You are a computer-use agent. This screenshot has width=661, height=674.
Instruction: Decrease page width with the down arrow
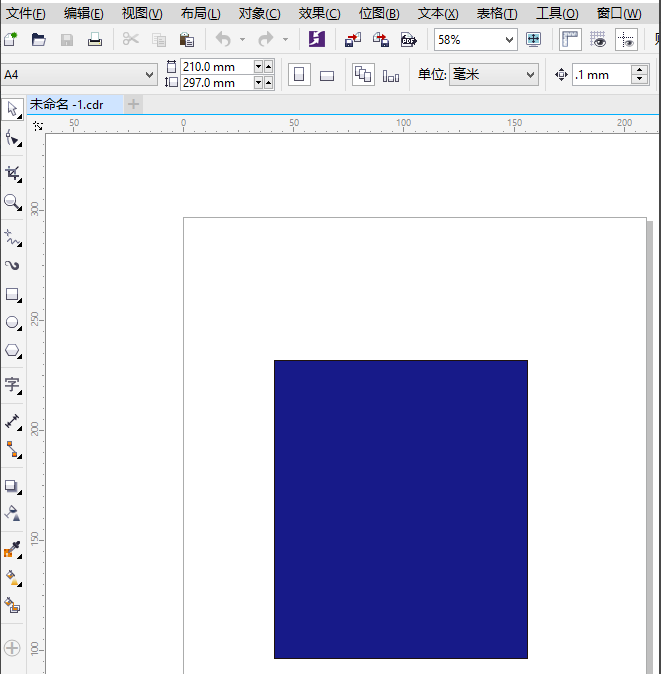click(258, 67)
